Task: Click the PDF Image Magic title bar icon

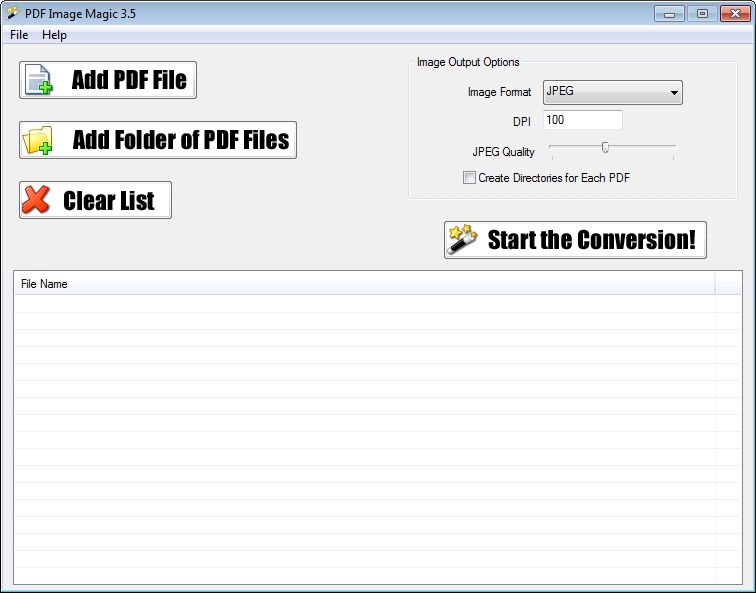Action: point(13,13)
